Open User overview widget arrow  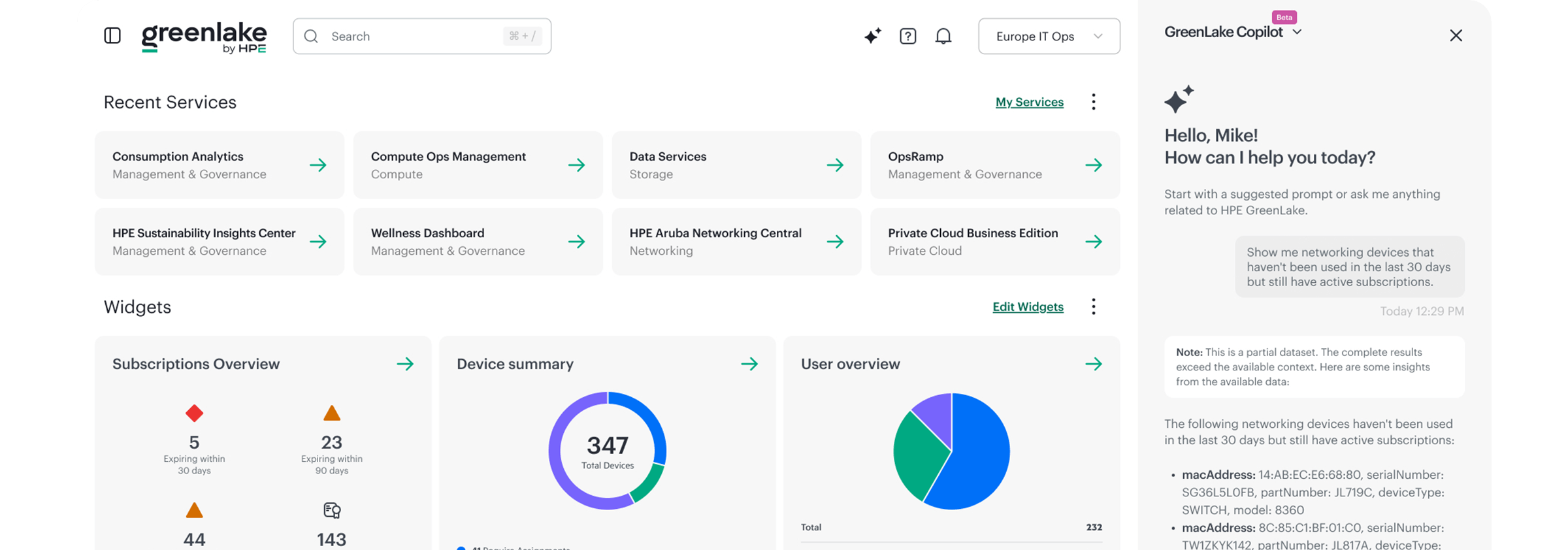tap(1094, 364)
